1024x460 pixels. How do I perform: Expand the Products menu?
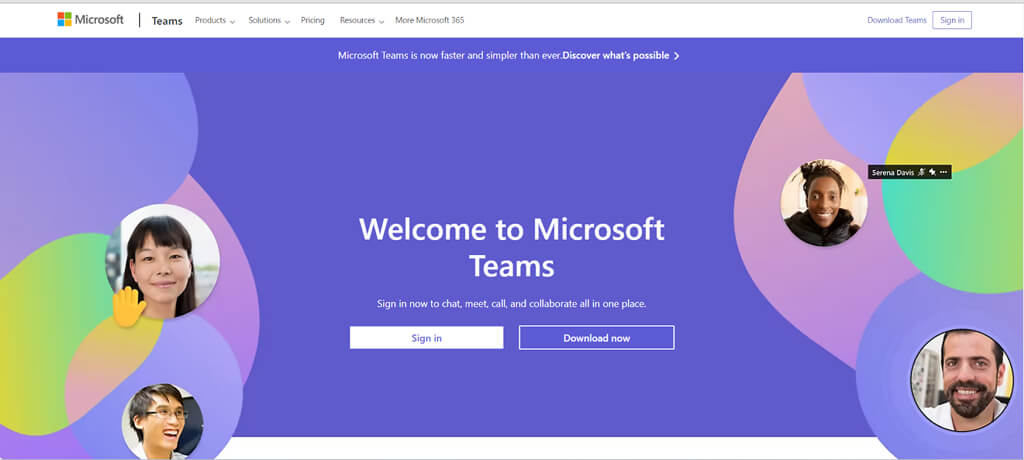(215, 20)
